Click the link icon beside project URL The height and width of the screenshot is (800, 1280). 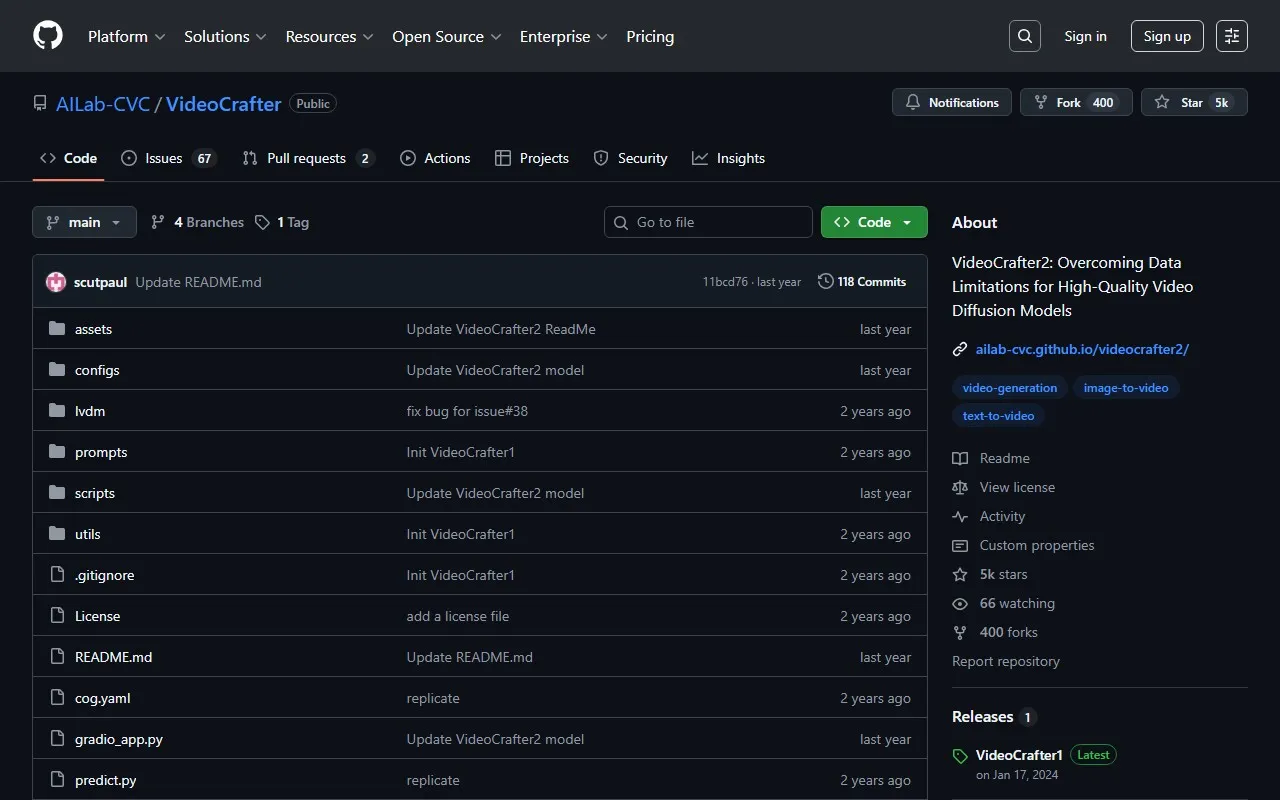pos(960,349)
